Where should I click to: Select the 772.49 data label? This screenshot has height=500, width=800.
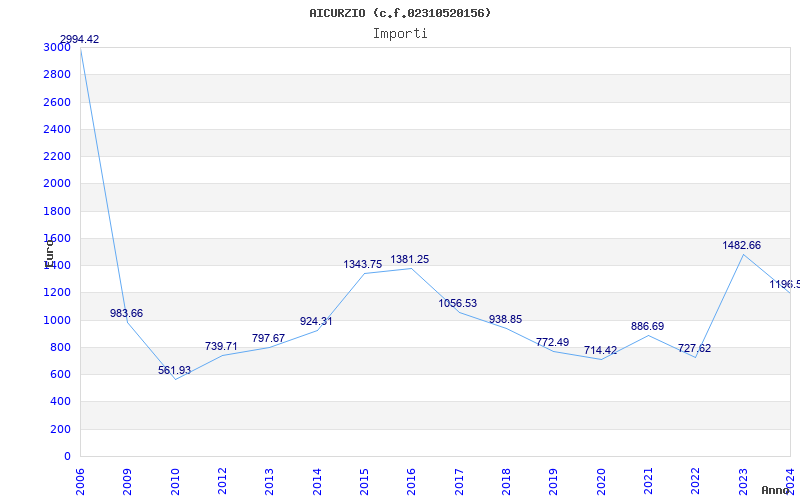[x=553, y=342]
